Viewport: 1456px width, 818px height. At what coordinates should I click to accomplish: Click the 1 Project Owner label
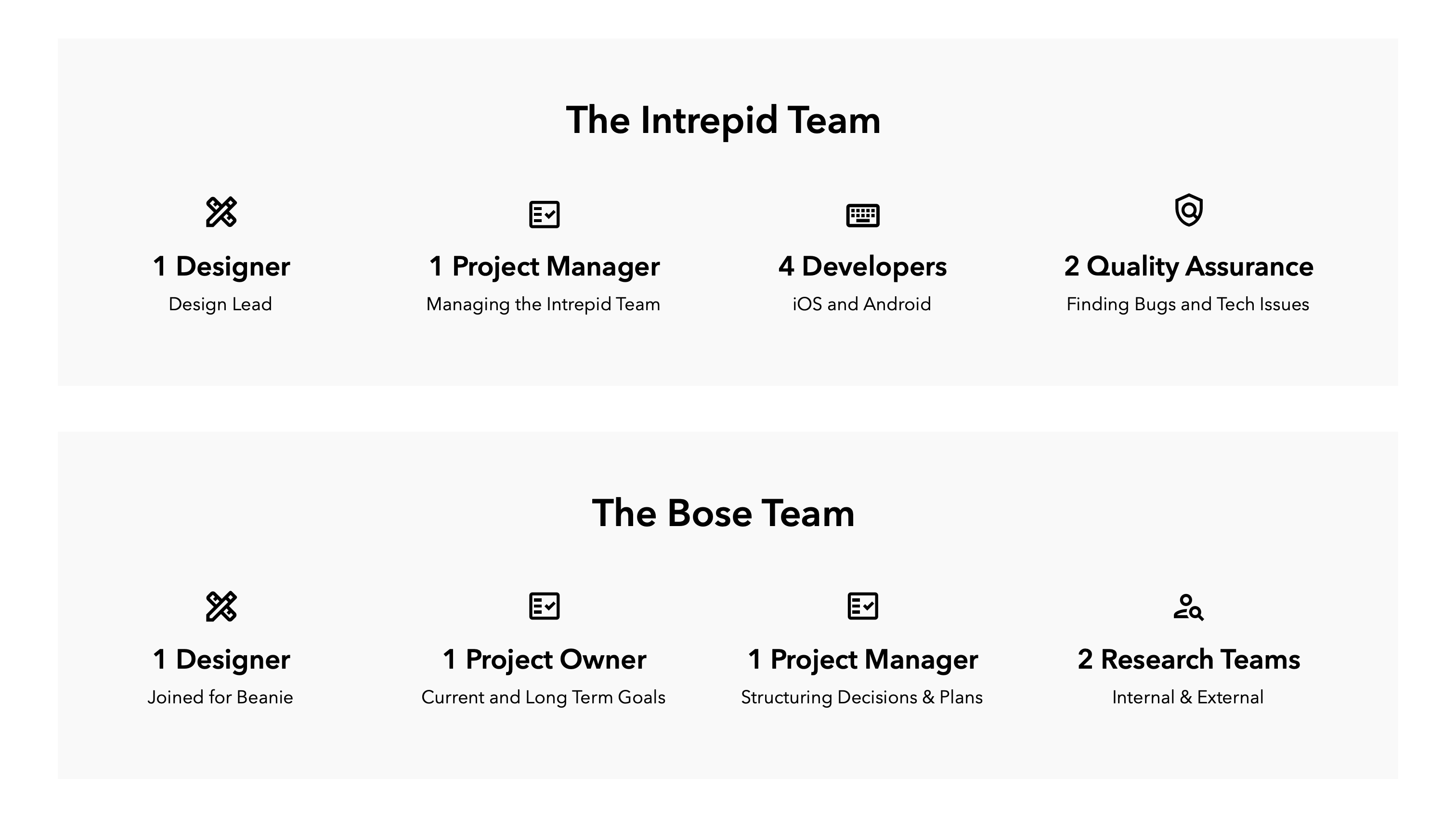click(x=544, y=660)
